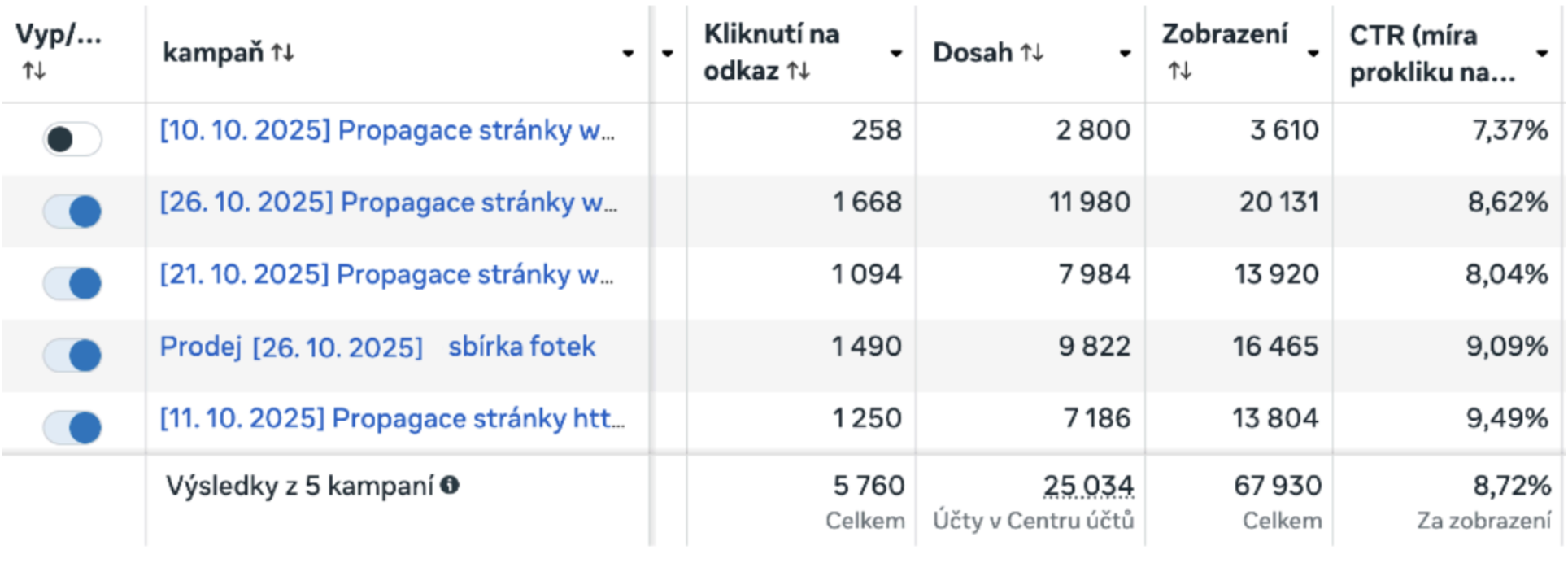The height and width of the screenshot is (563, 1568).
Task: Disable the Prodej sbírka fotek campaign switch
Action: 72,356
